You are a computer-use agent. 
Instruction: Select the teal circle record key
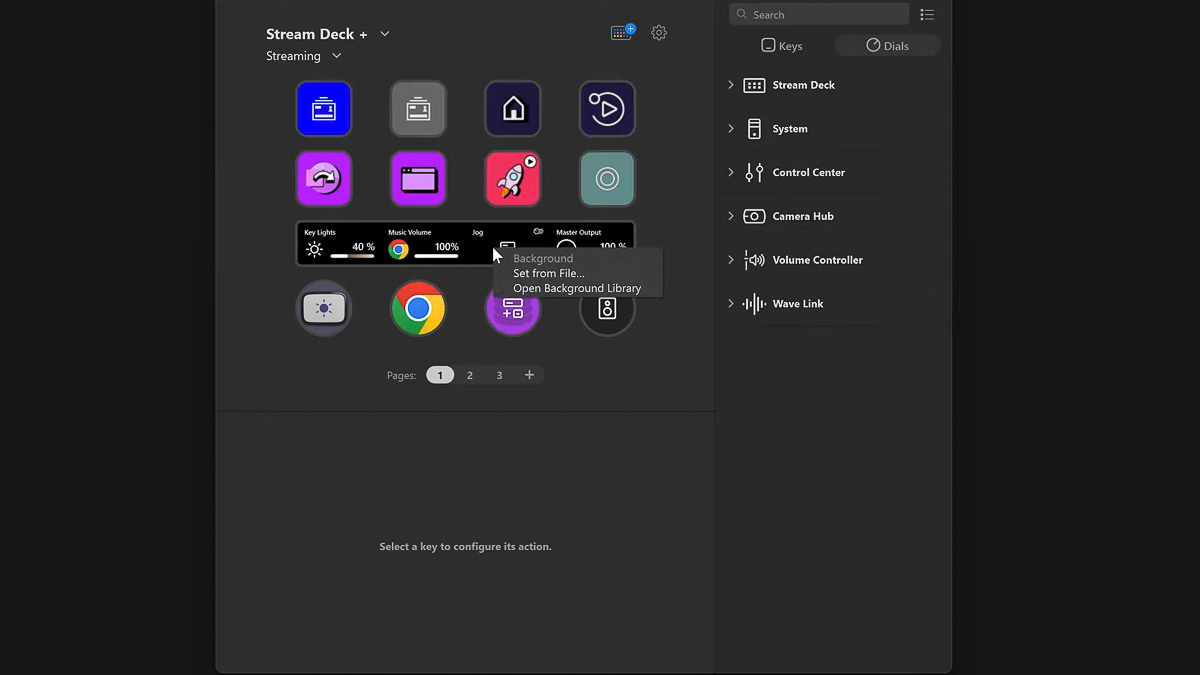[607, 179]
